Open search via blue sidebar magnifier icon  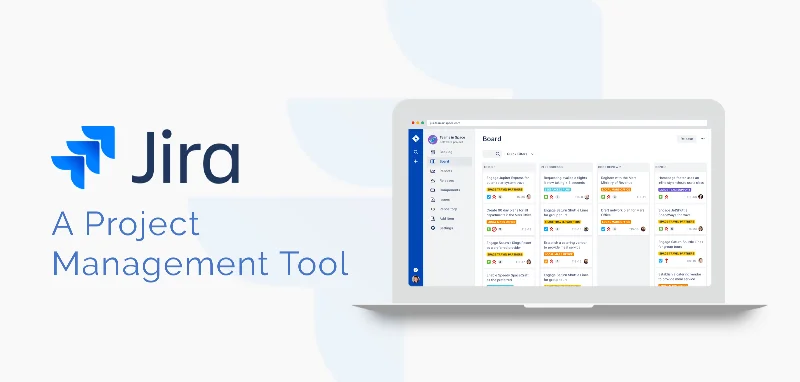(x=416, y=152)
